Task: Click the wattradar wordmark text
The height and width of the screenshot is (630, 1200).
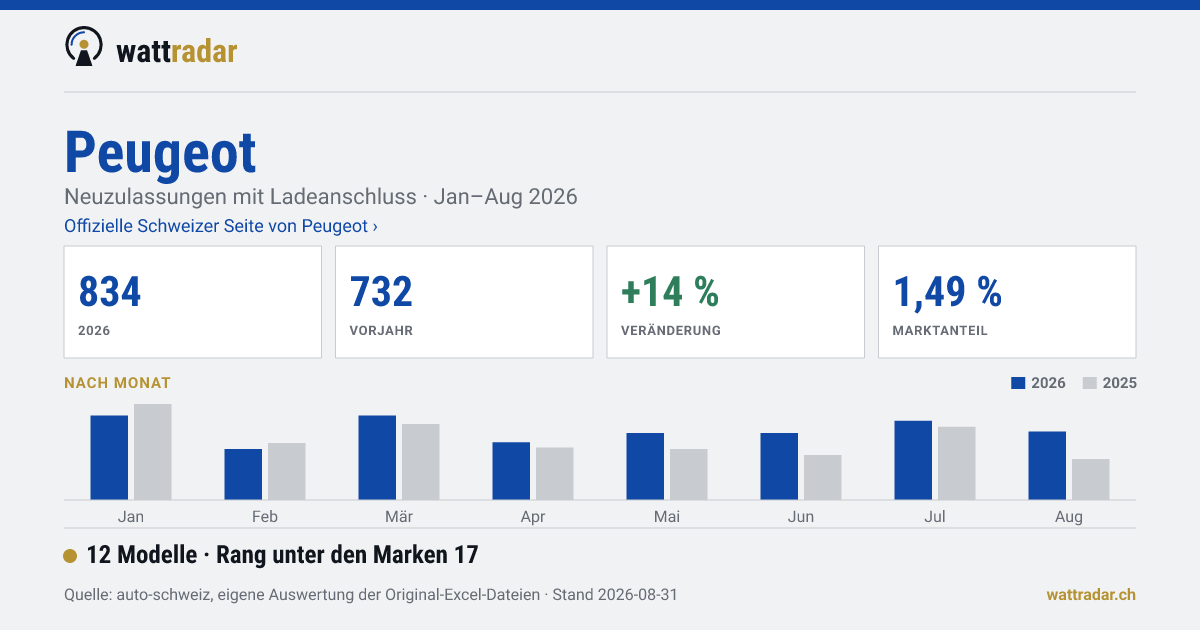Action: click(177, 51)
